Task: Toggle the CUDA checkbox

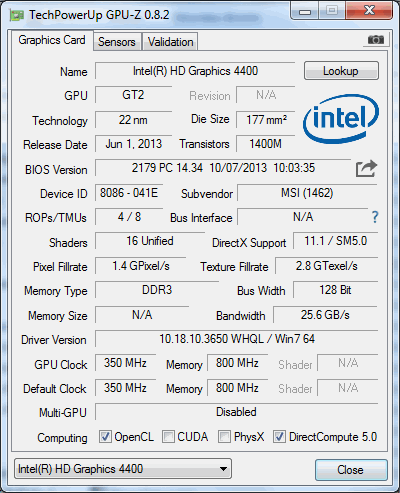Action: pos(168,436)
